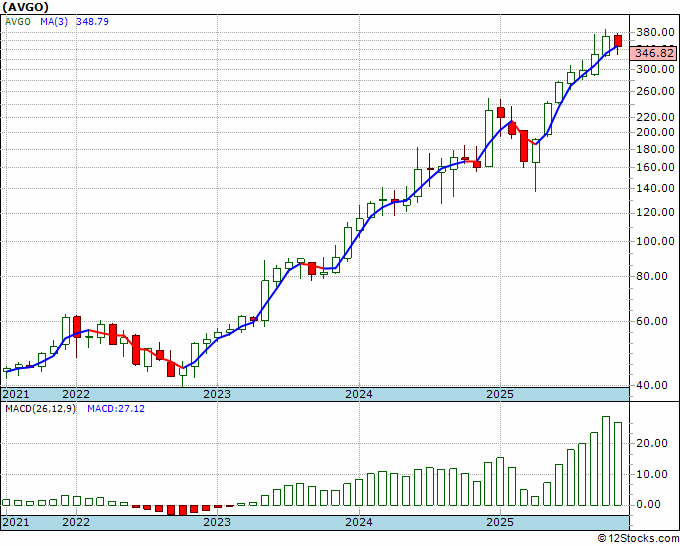680x546 pixels.
Task: Click the 180.00 price axis label
Action: tap(655, 149)
